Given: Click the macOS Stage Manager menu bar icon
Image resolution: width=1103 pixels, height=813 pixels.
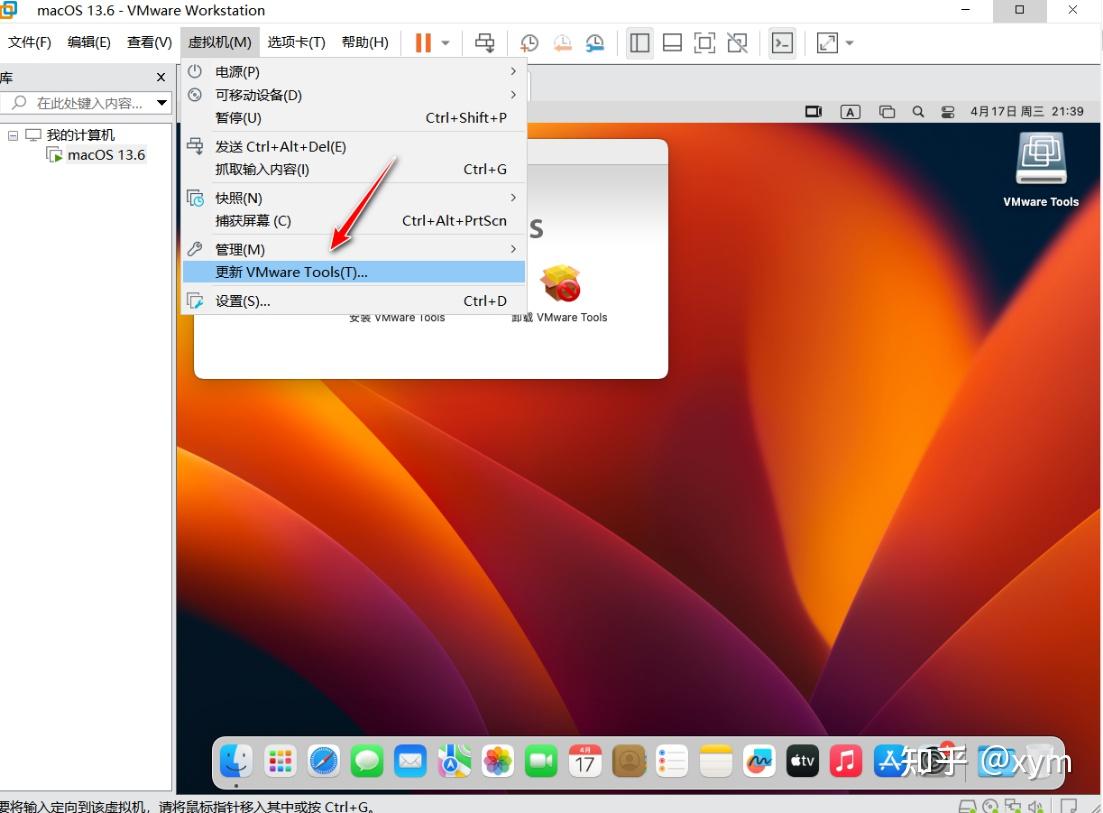Looking at the screenshot, I should 886,112.
